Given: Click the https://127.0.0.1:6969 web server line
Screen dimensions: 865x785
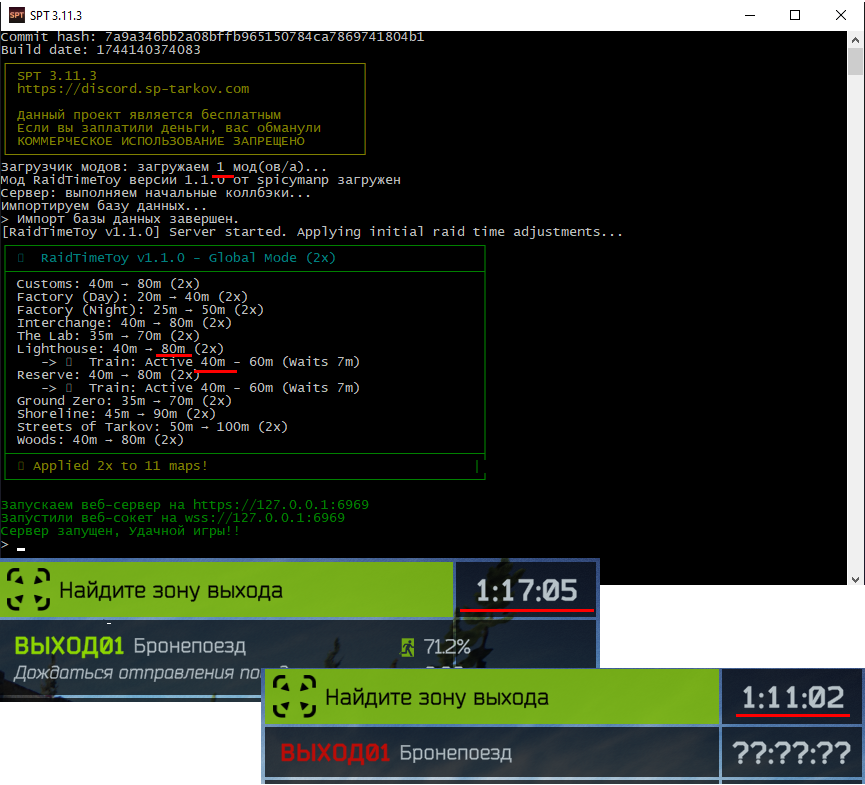Looking at the screenshot, I should [x=185, y=505].
